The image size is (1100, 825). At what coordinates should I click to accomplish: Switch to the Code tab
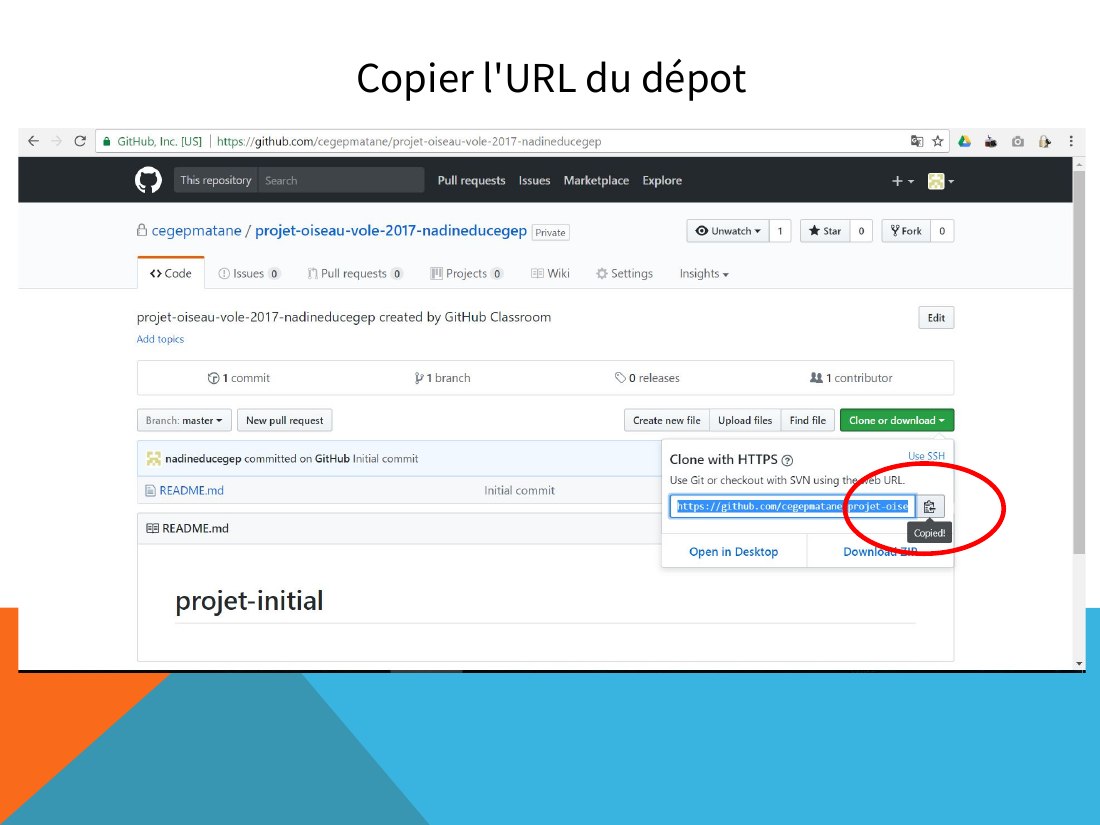pos(170,274)
